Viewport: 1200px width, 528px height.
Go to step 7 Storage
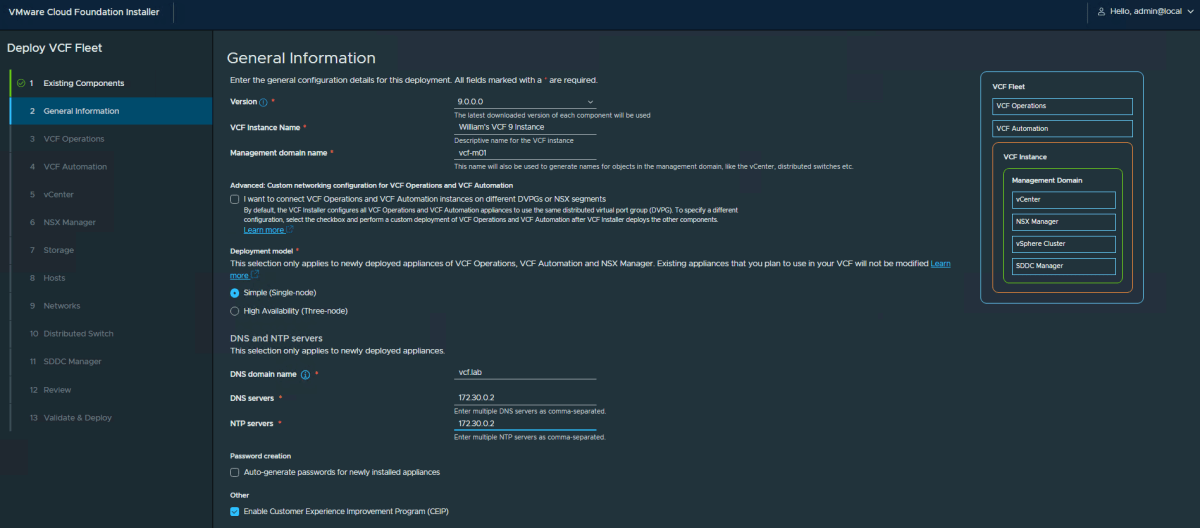(111, 250)
